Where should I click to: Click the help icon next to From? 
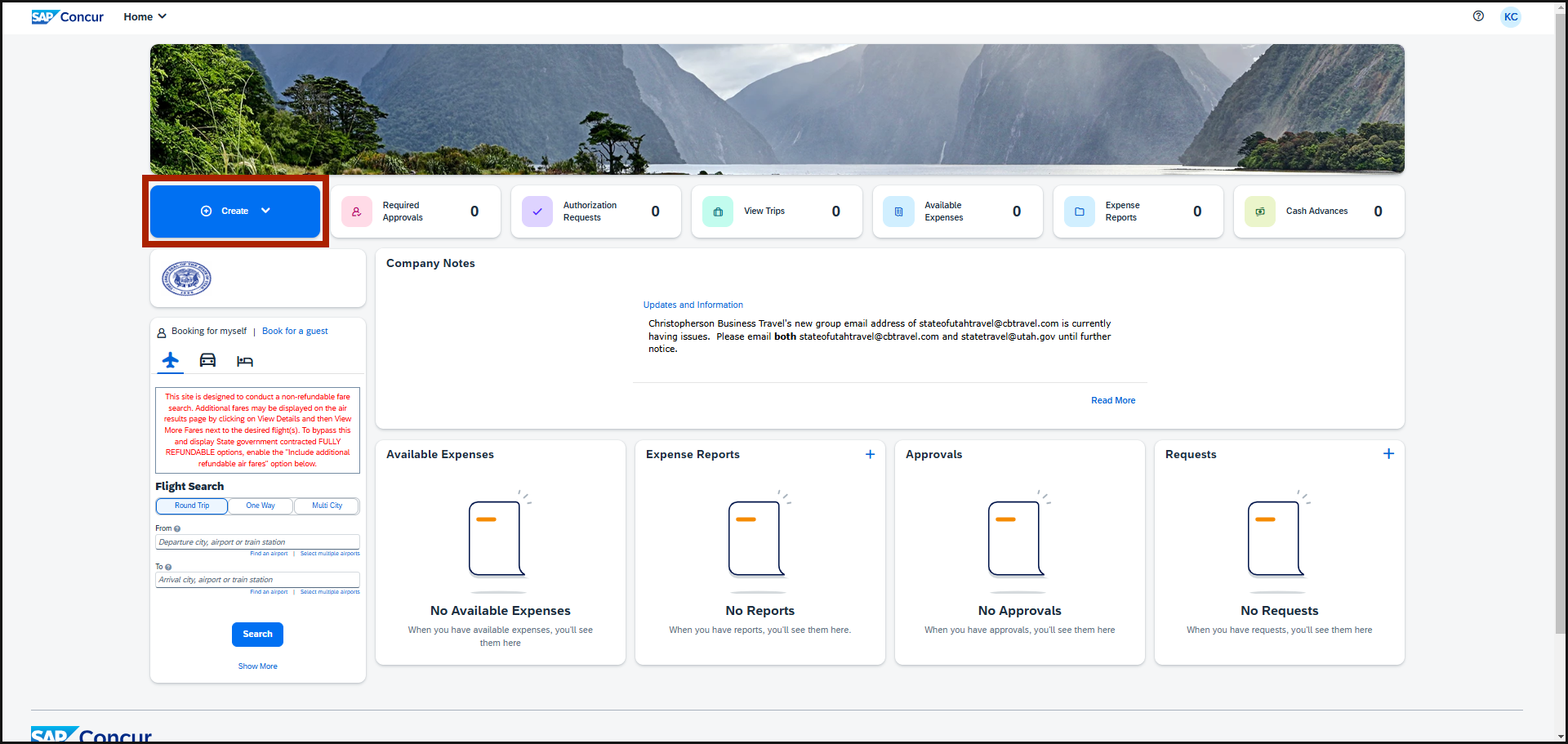pos(177,528)
